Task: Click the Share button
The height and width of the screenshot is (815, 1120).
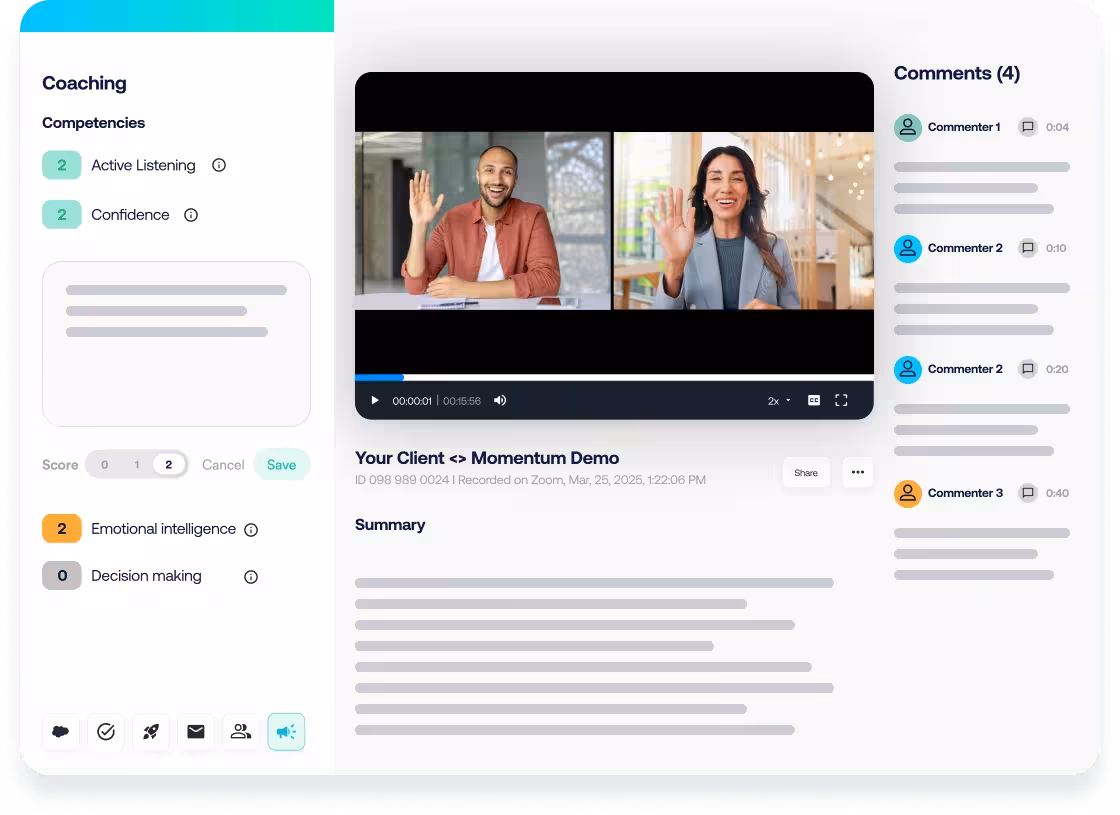Action: [806, 472]
